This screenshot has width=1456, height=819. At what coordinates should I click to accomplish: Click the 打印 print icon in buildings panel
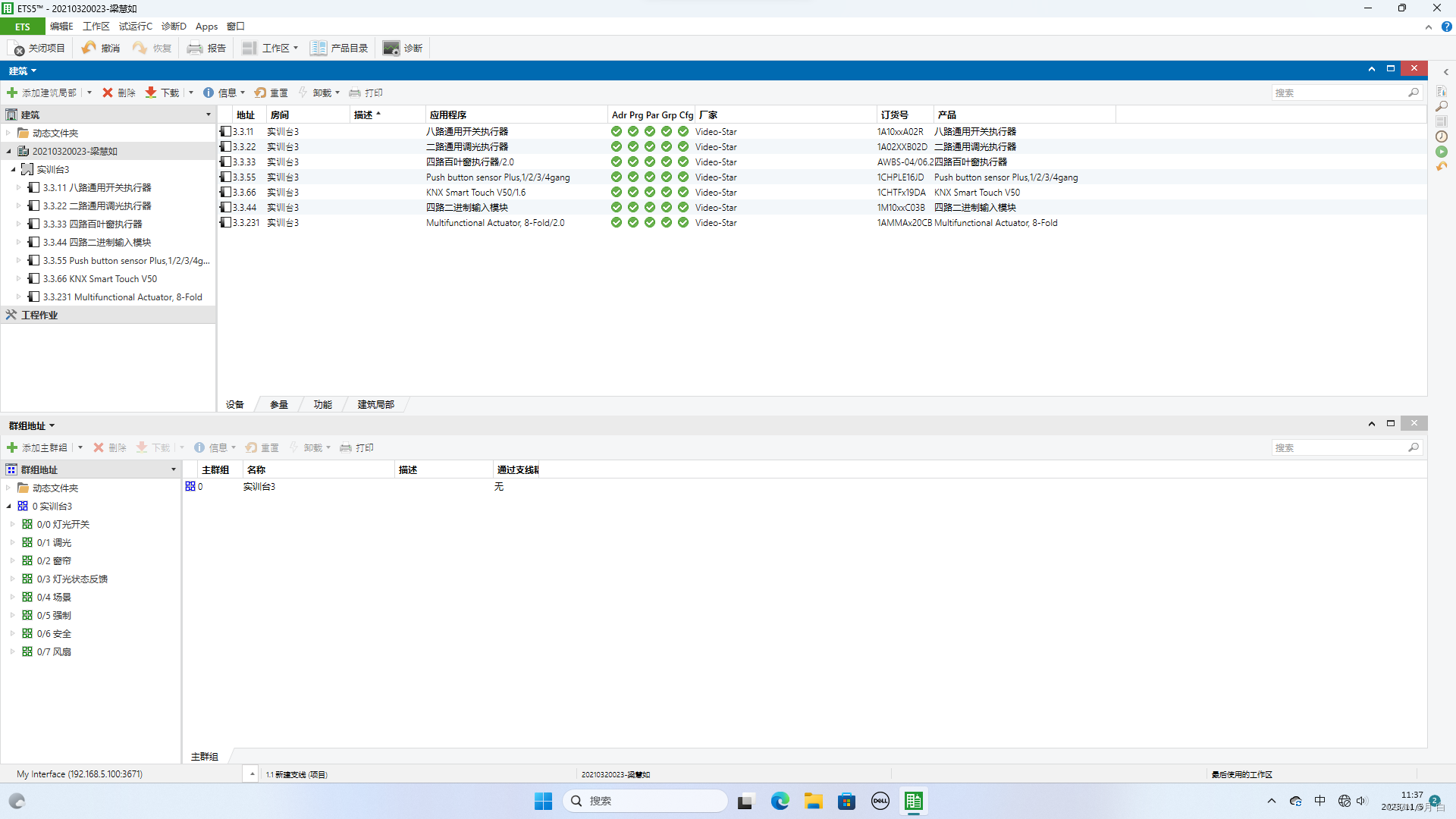355,93
